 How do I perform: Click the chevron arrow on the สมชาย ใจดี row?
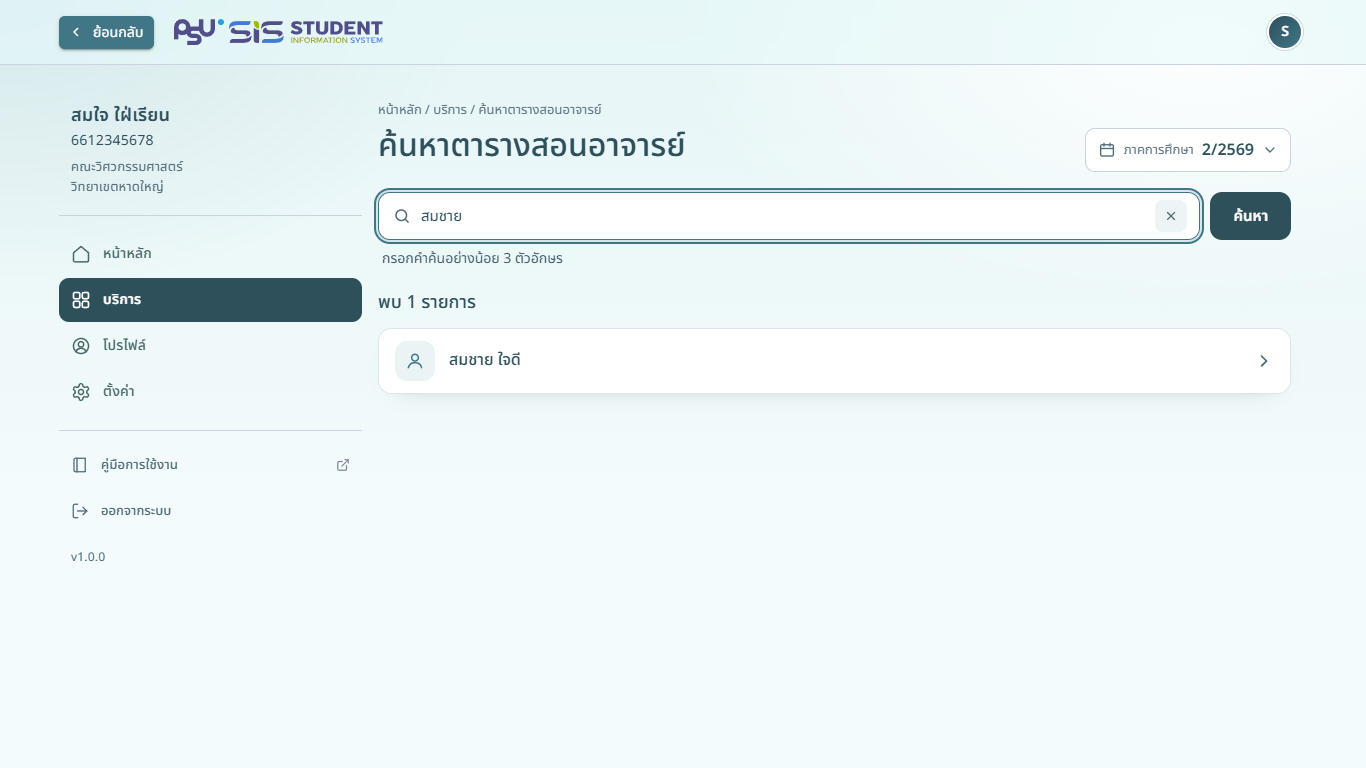1264,361
